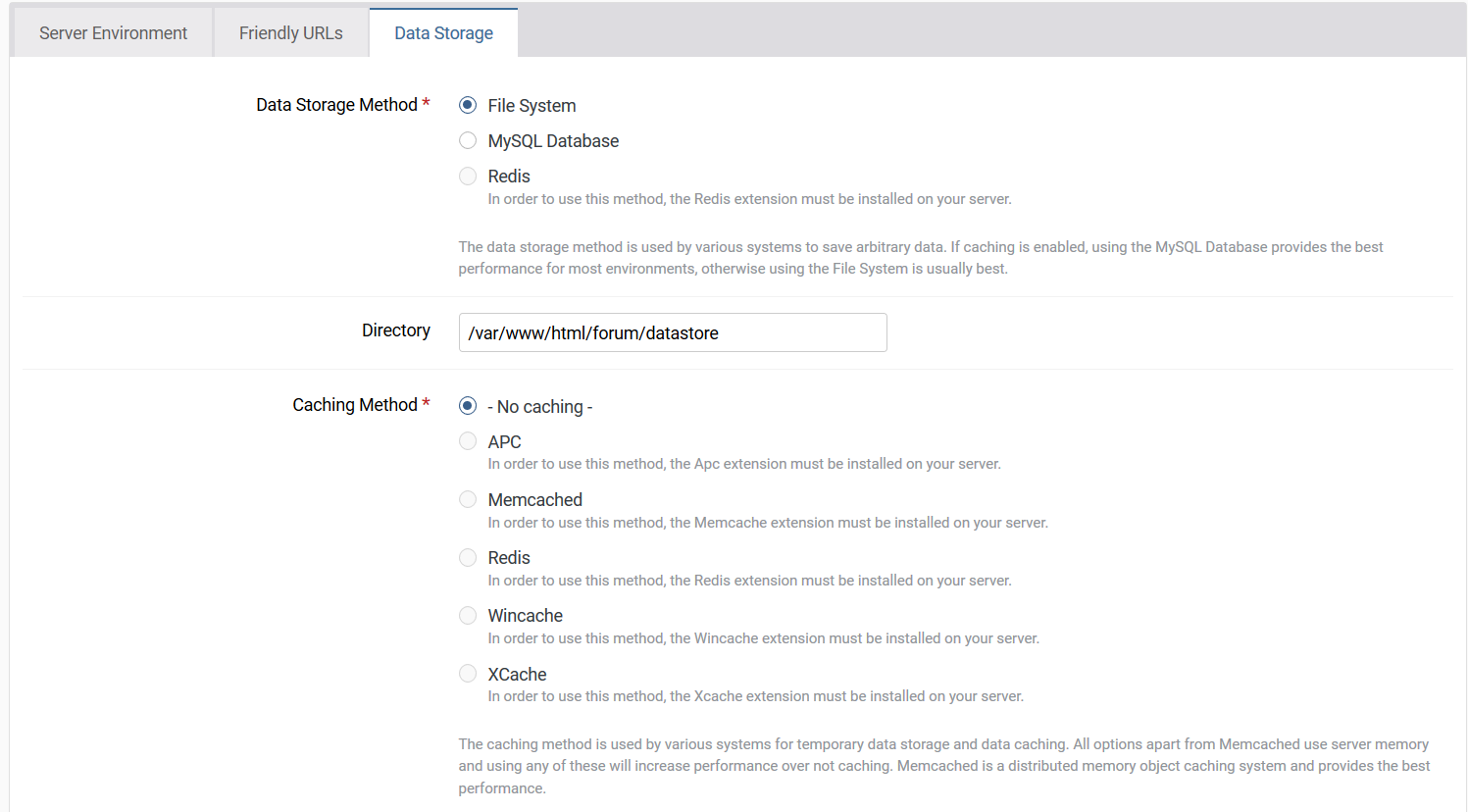1468x812 pixels.
Task: Click the Directory field label
Action: tap(396, 330)
